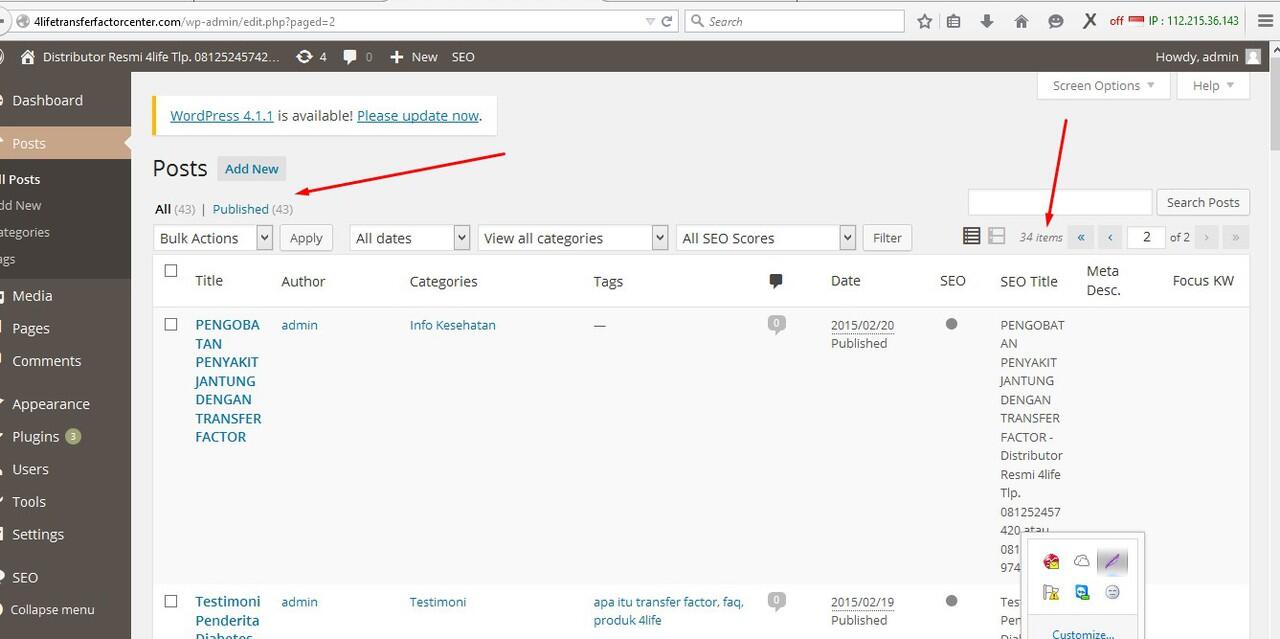Viewport: 1280px width, 639px height.
Task: Click the purple pen icon in overflow panel
Action: pos(1112,562)
